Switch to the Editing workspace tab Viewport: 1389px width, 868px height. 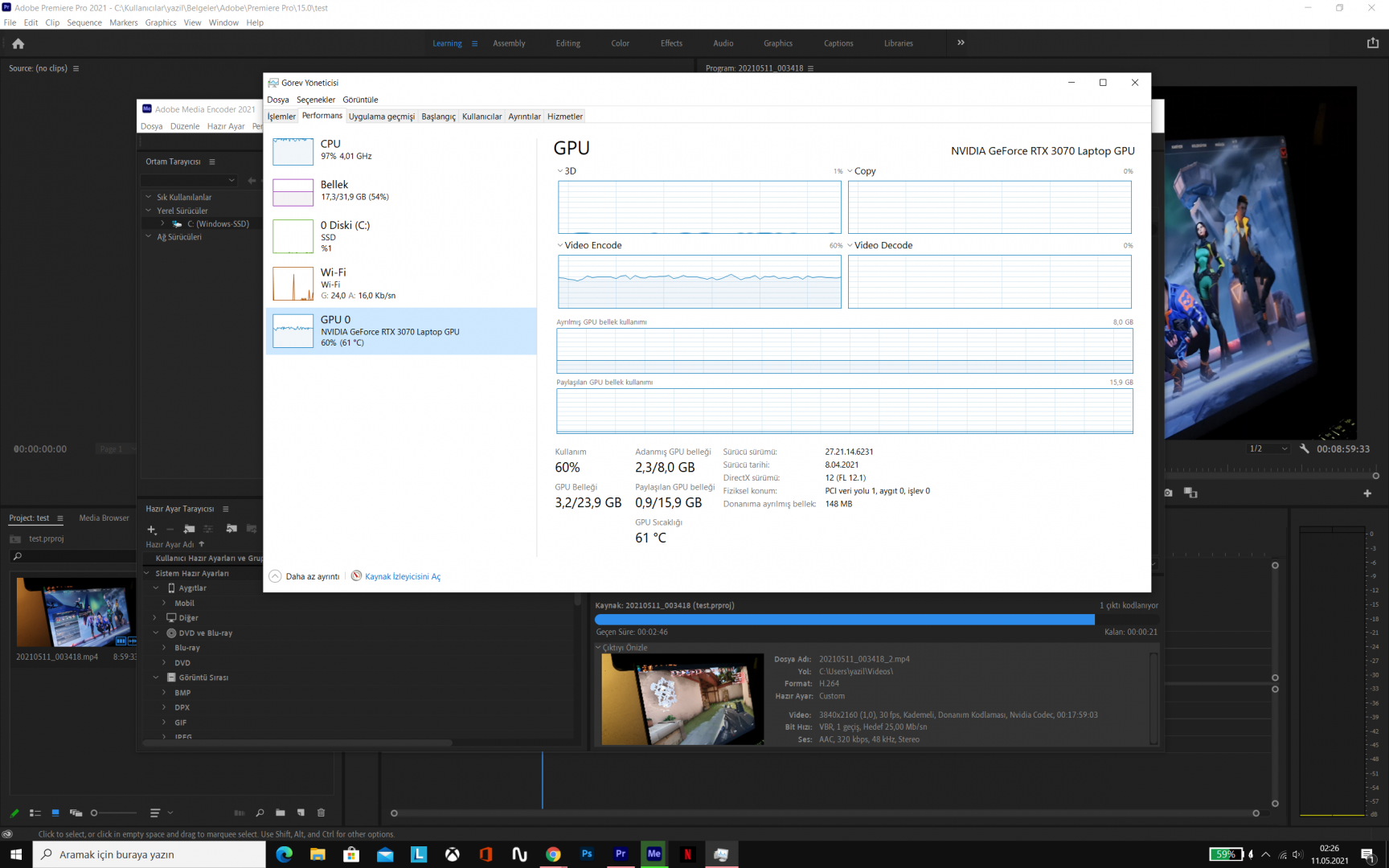click(567, 43)
